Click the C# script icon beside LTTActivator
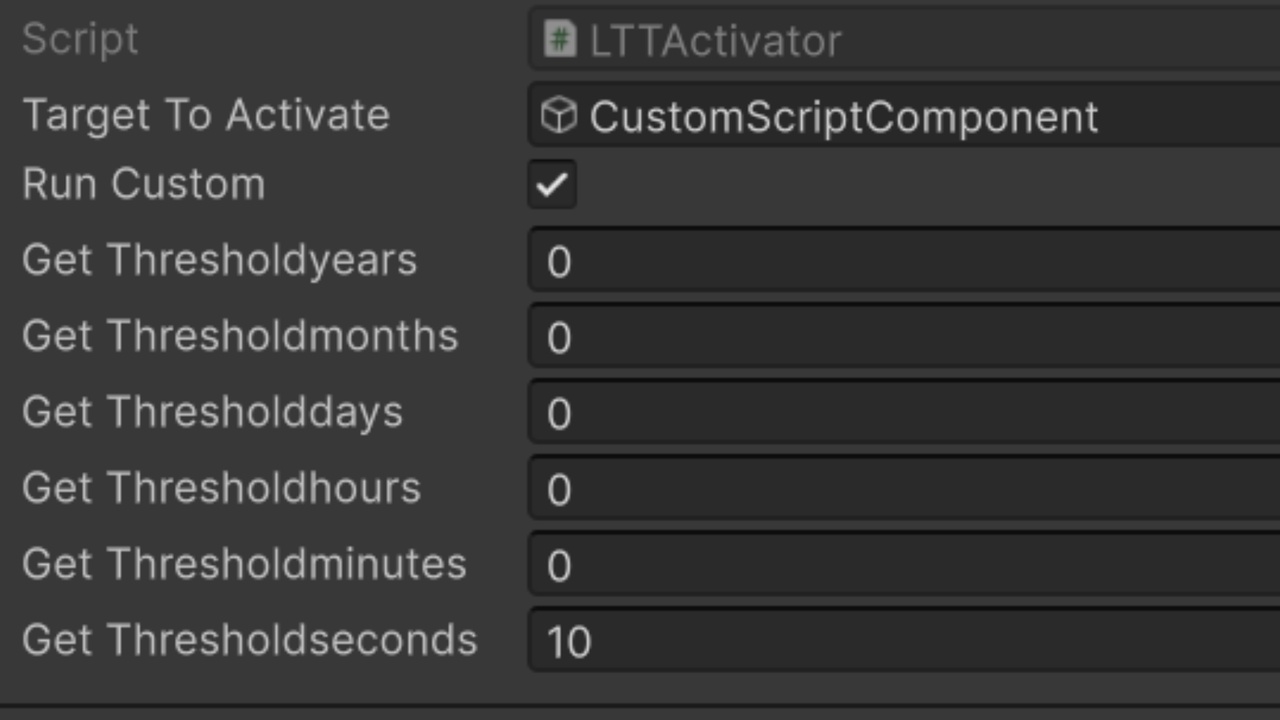This screenshot has height=720, width=1280. coord(559,40)
